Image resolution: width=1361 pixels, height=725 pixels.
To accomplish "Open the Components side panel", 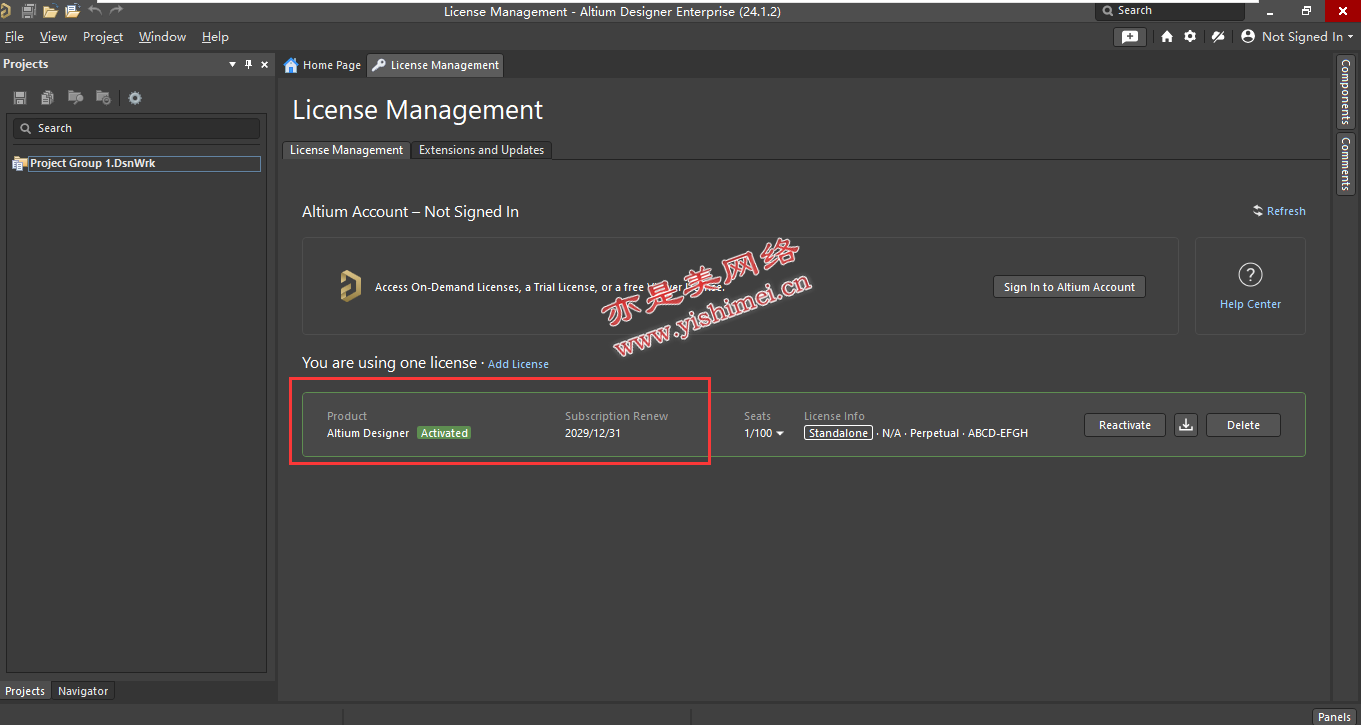I will pos(1345,92).
